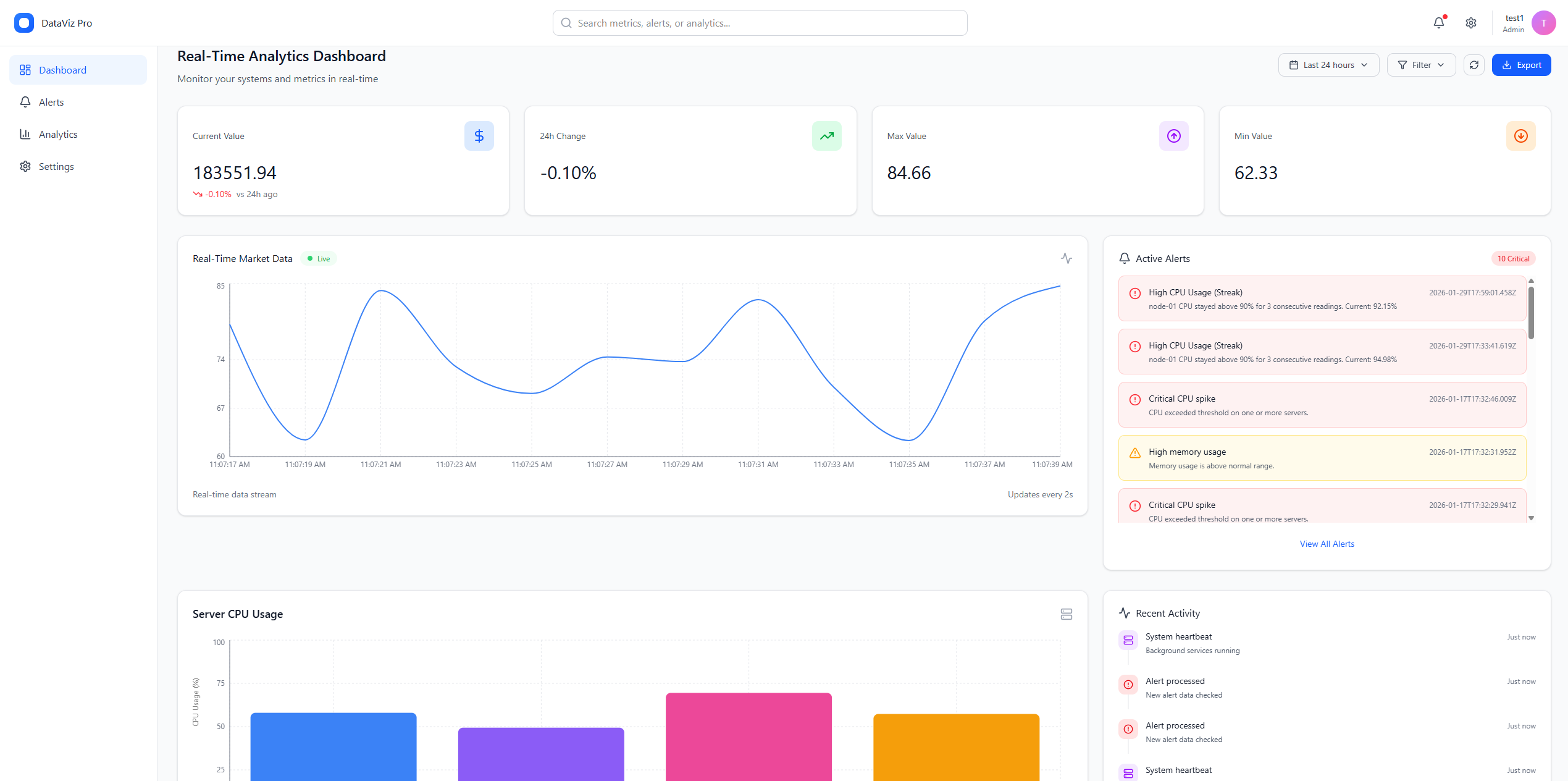Click the warning triangle on High memory usage
The image size is (1568, 781).
[1134, 453]
